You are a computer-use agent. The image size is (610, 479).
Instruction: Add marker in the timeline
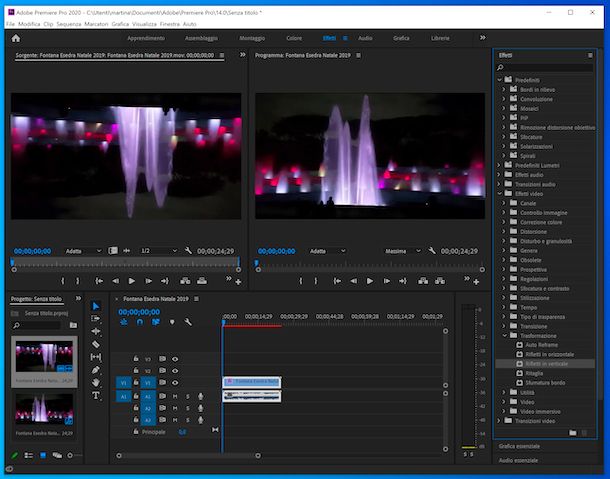(x=172, y=322)
